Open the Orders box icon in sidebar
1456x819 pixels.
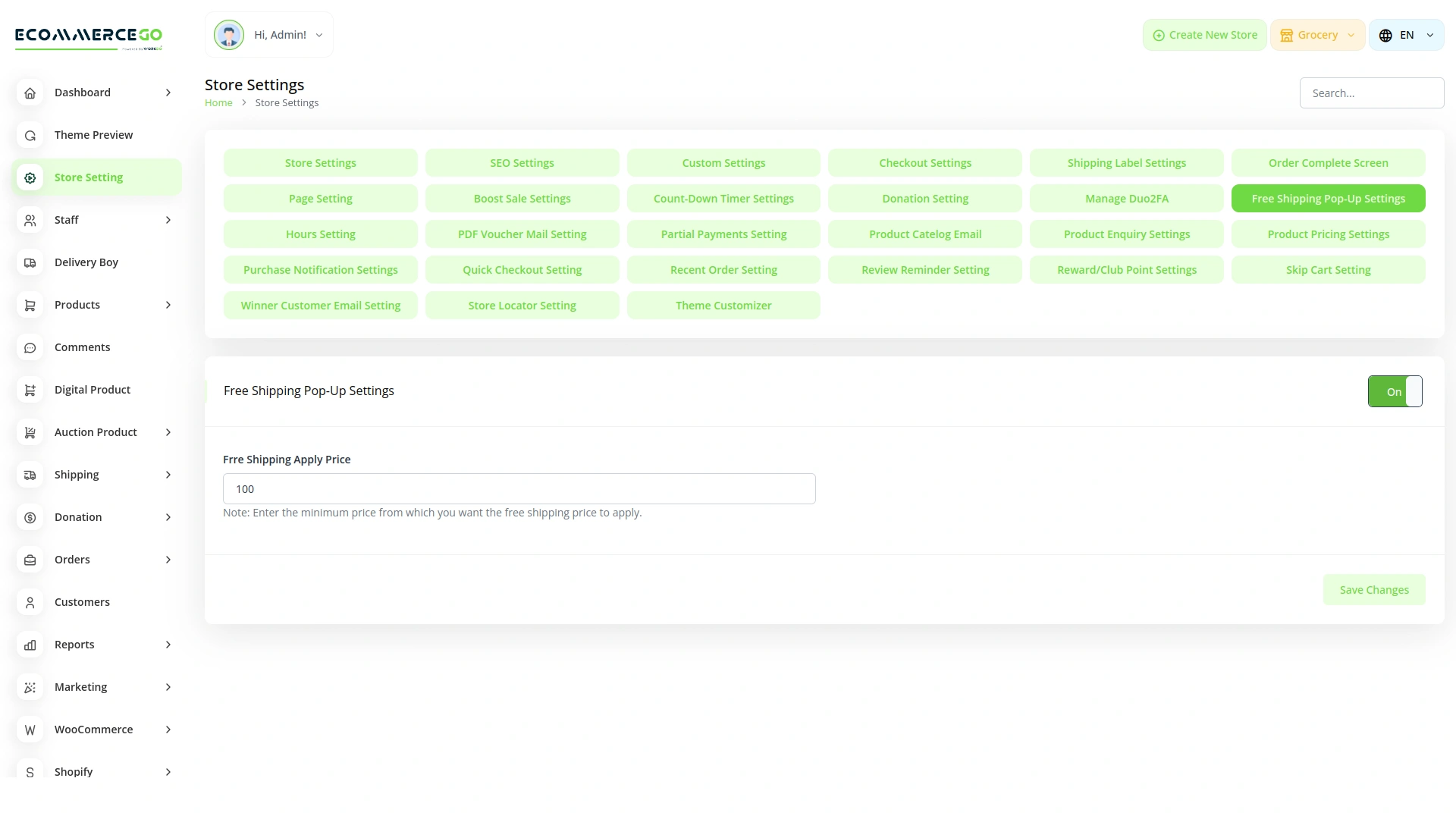pyautogui.click(x=30, y=560)
